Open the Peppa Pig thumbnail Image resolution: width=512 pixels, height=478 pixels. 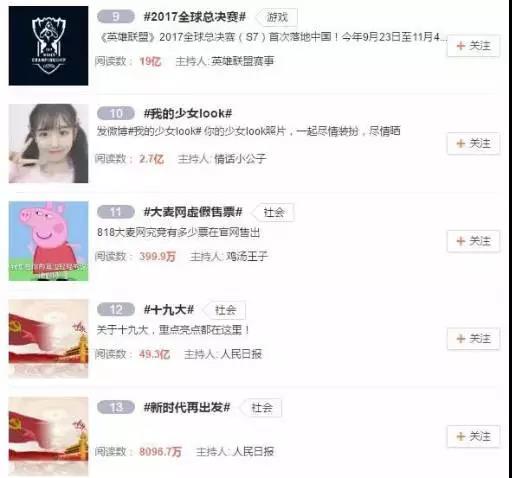48,241
